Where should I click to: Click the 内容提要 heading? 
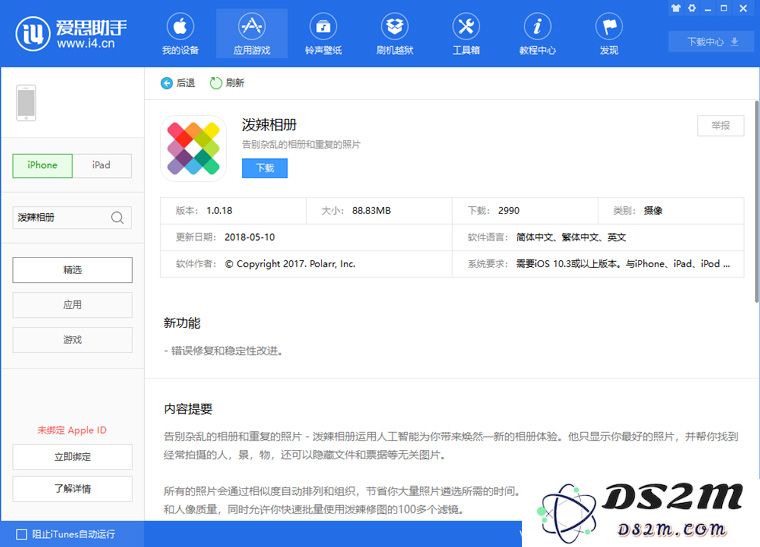[x=188, y=409]
